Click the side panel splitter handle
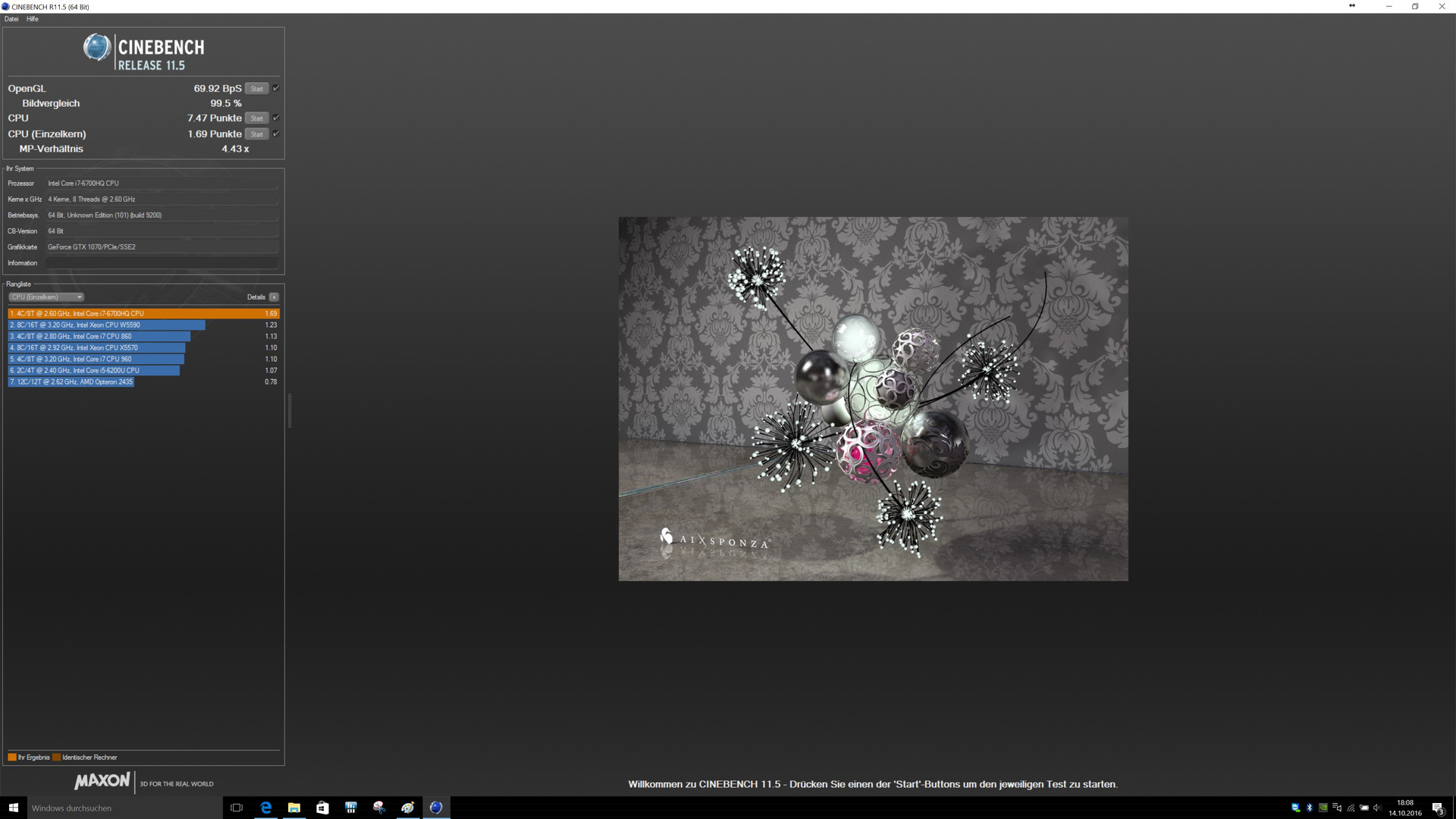Viewport: 1456px width, 819px height. (x=290, y=411)
